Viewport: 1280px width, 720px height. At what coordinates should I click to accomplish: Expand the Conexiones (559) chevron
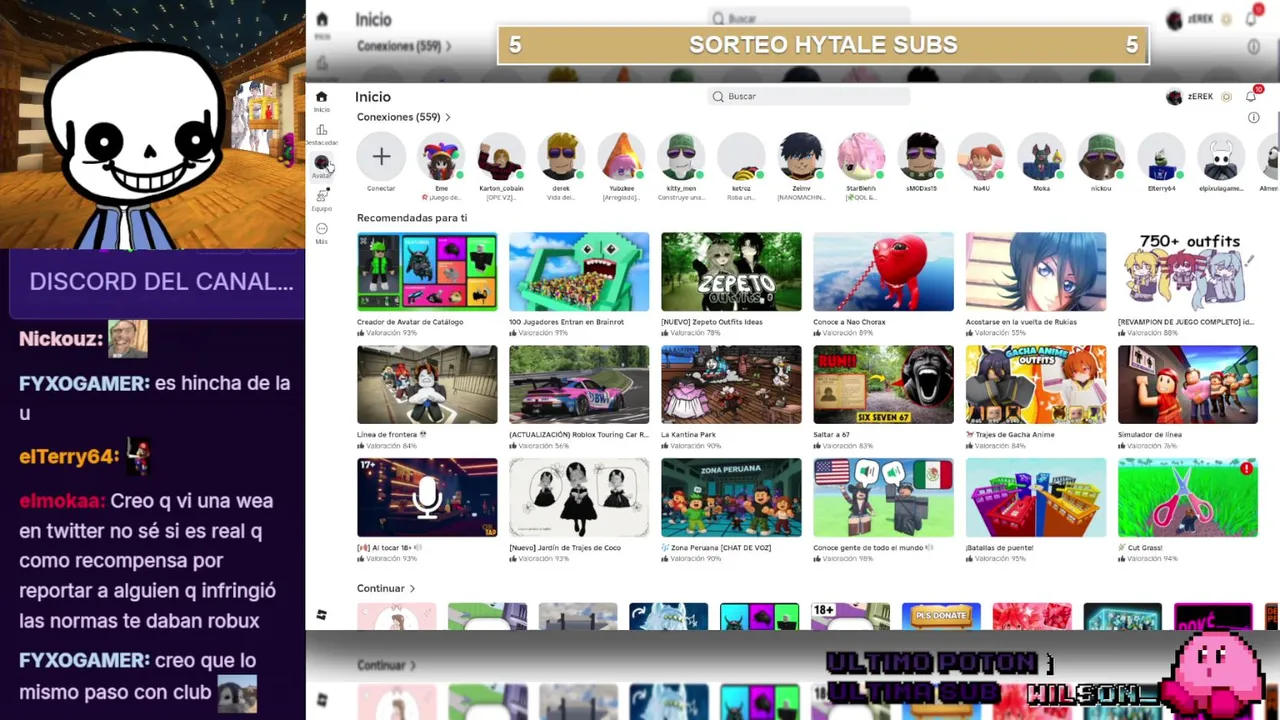(x=448, y=117)
